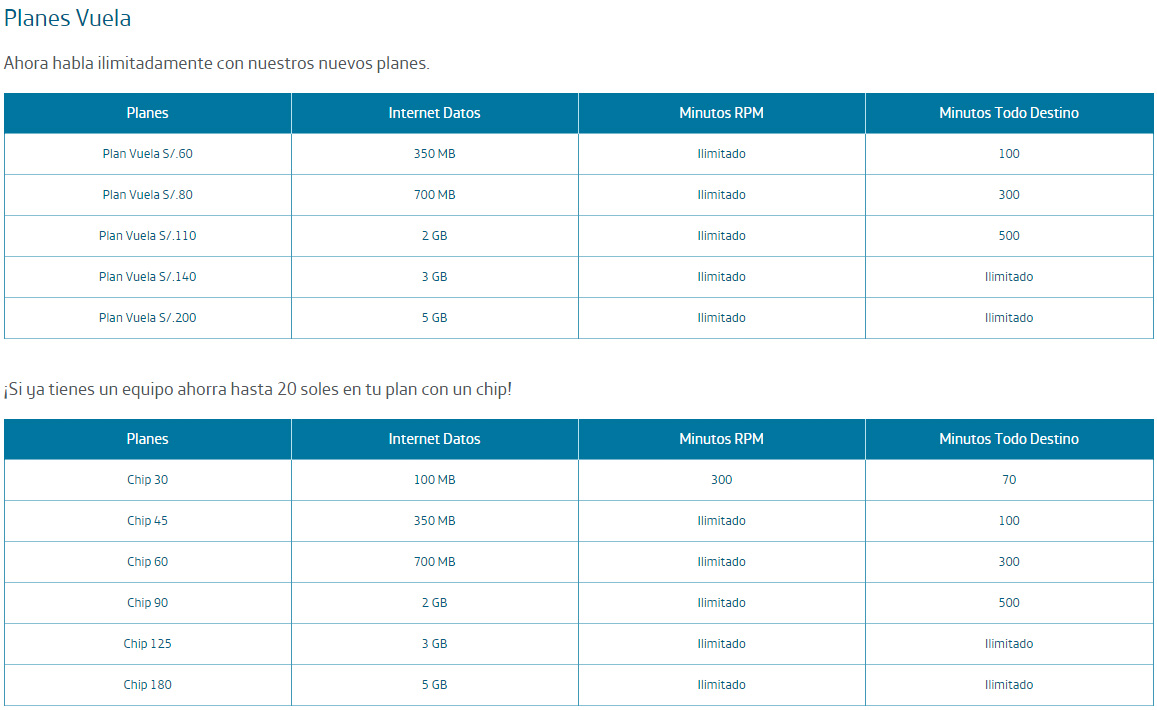Click the Chip 125 plan name

[x=148, y=644]
